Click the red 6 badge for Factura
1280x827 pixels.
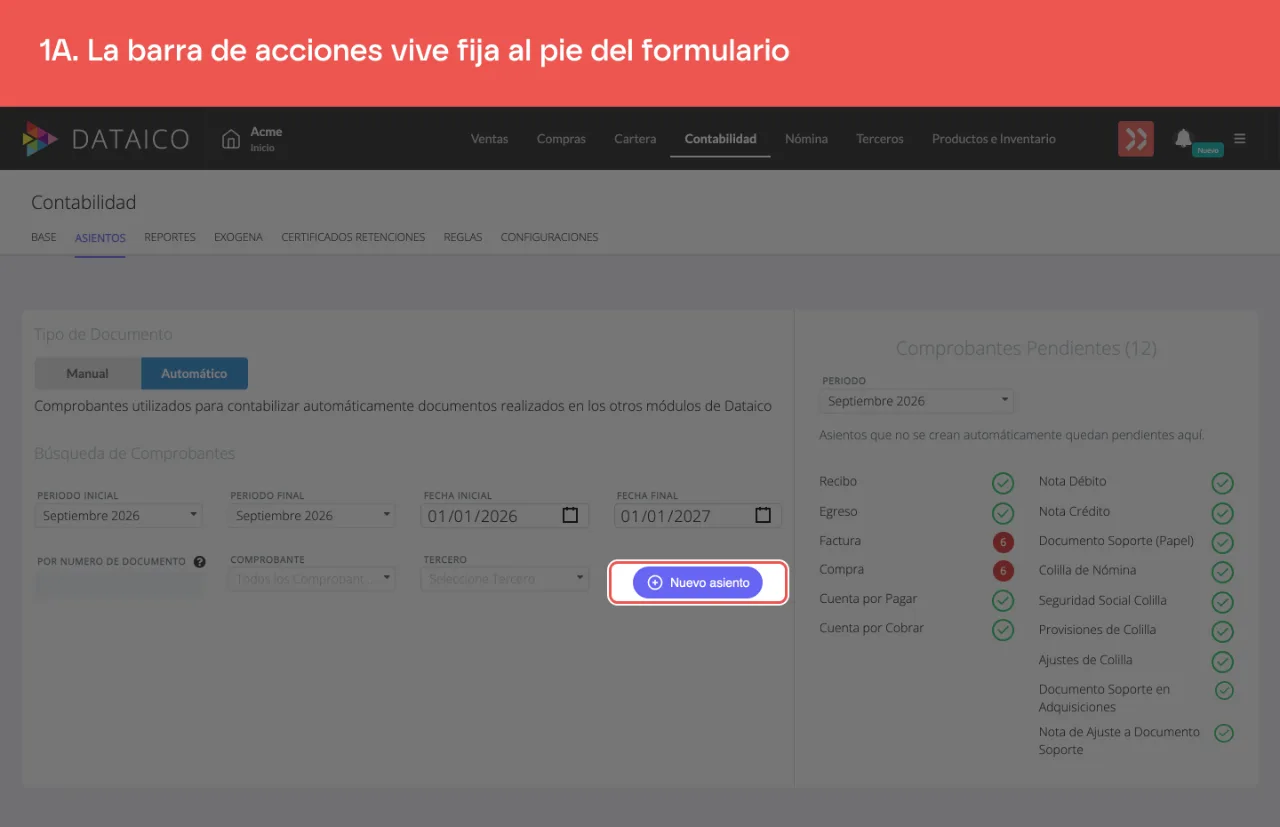1003,542
